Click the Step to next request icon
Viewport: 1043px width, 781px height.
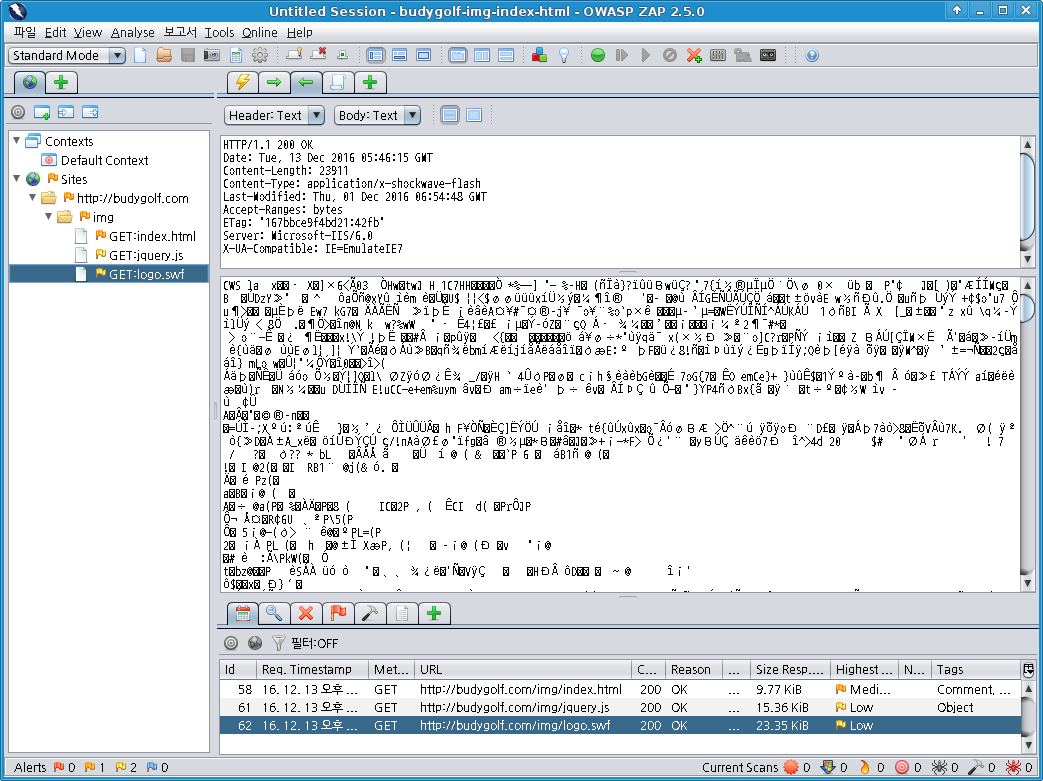tap(621, 55)
